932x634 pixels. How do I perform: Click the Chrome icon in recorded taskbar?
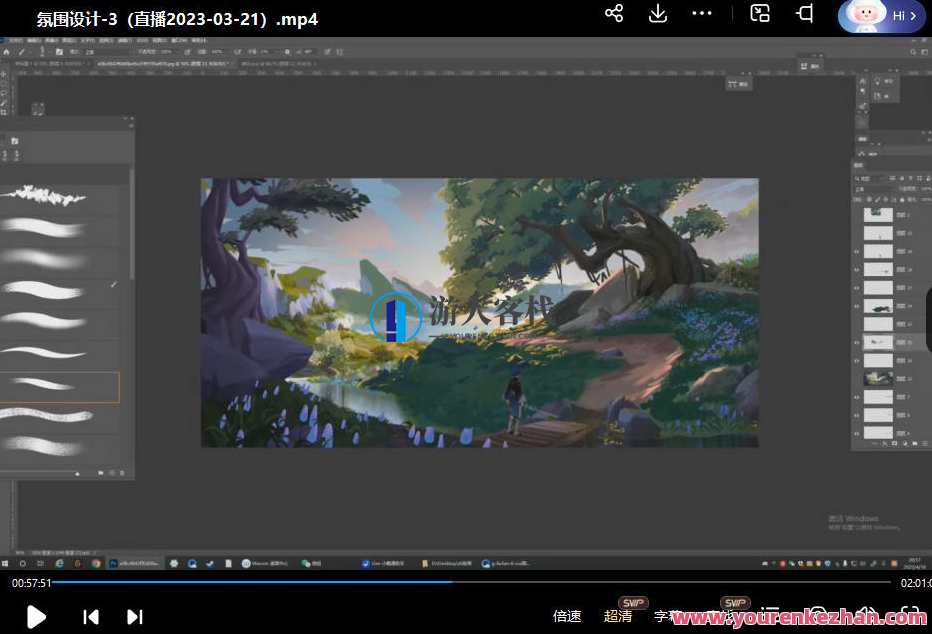[95, 563]
